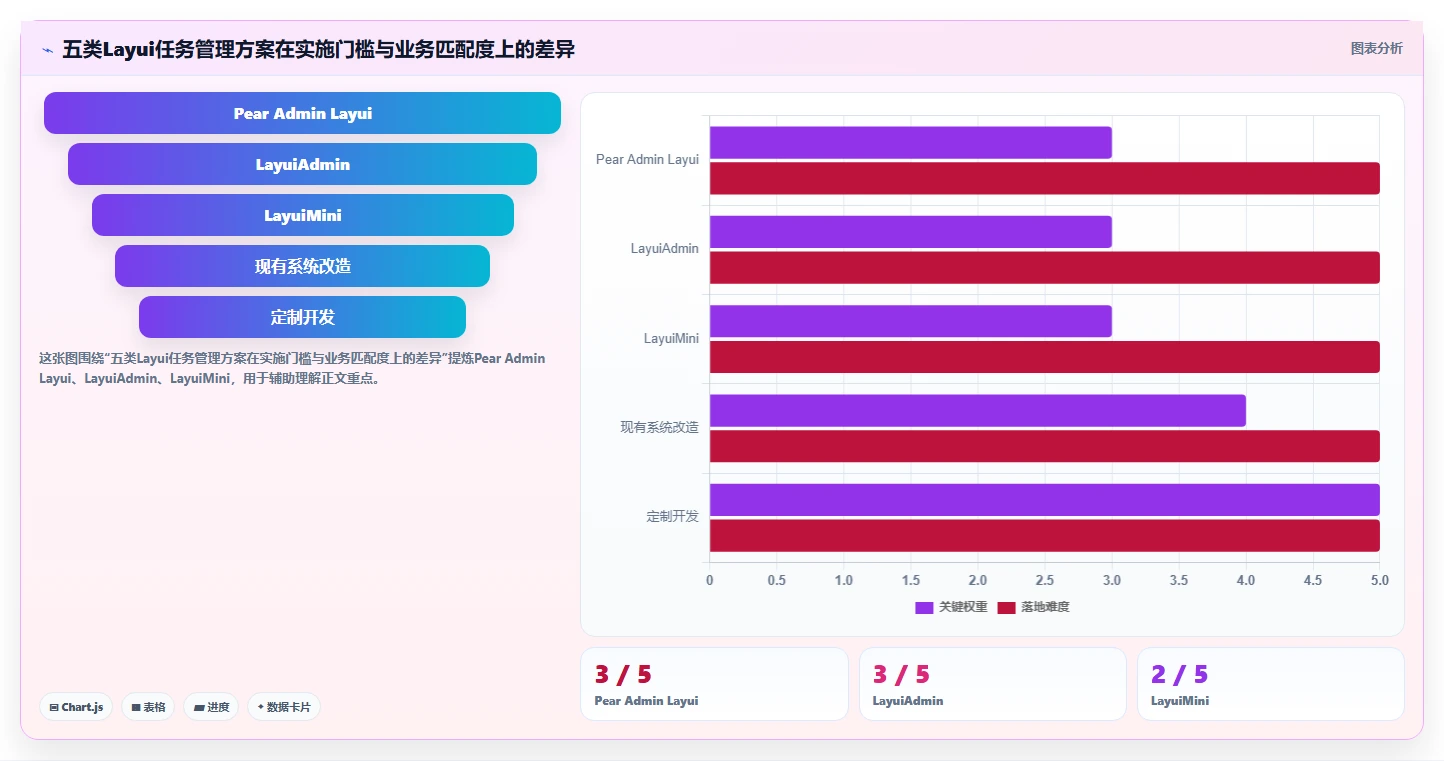Open the Pear Admin Layui 3 / 5 card
The image size is (1444, 761).
[714, 684]
